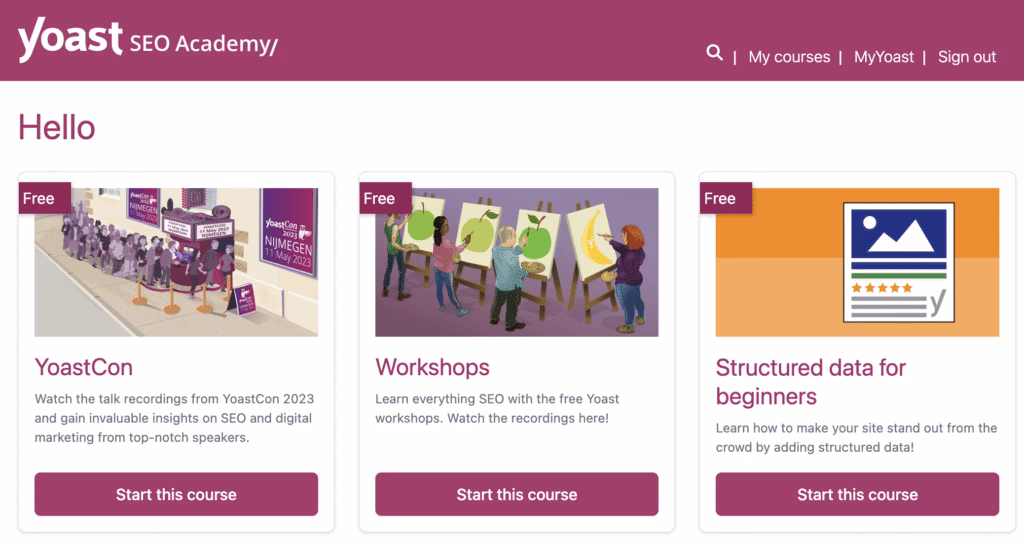Open the YoastCon course thumbnail image

point(176,262)
